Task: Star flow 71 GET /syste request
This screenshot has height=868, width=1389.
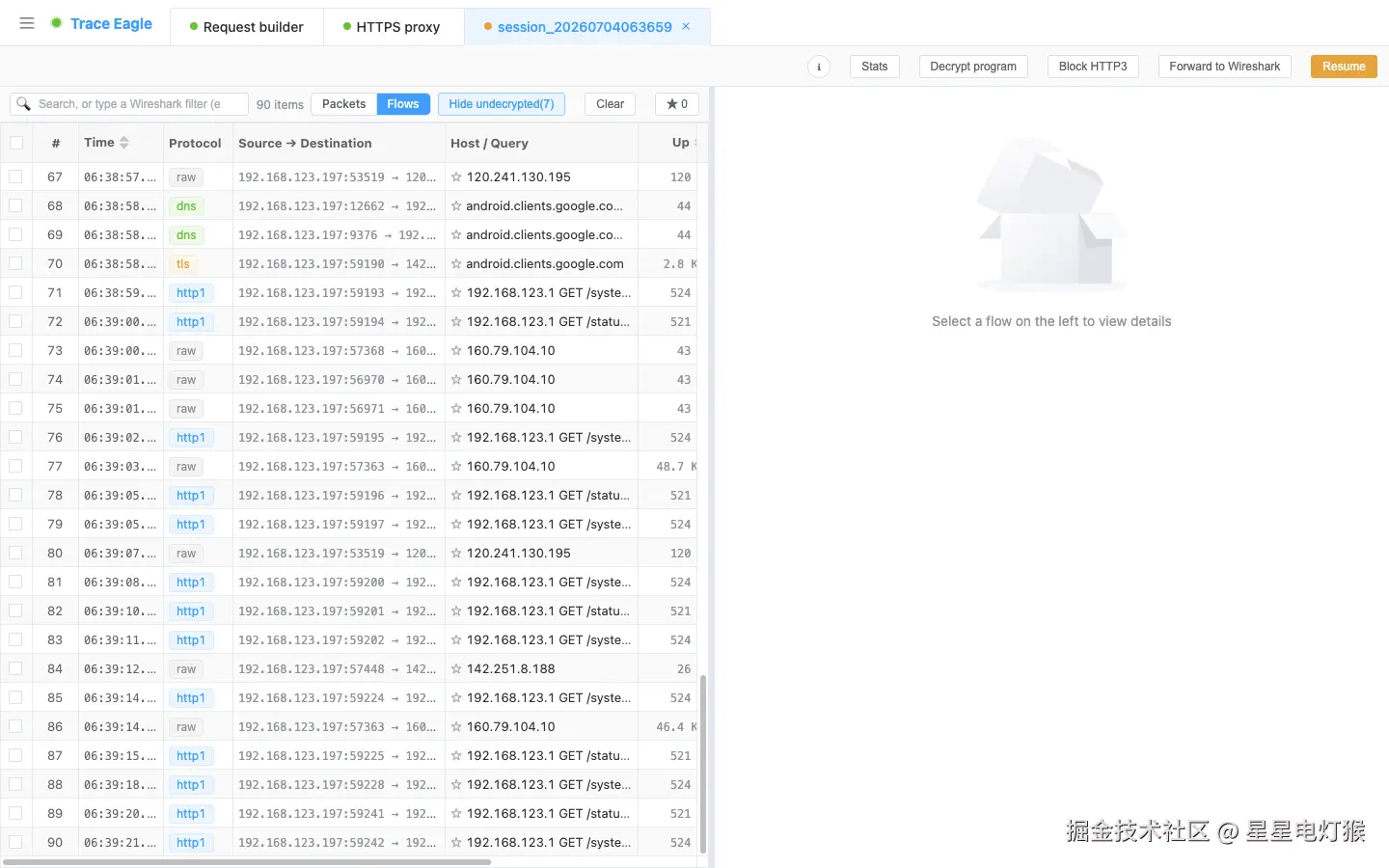Action: [x=456, y=293]
